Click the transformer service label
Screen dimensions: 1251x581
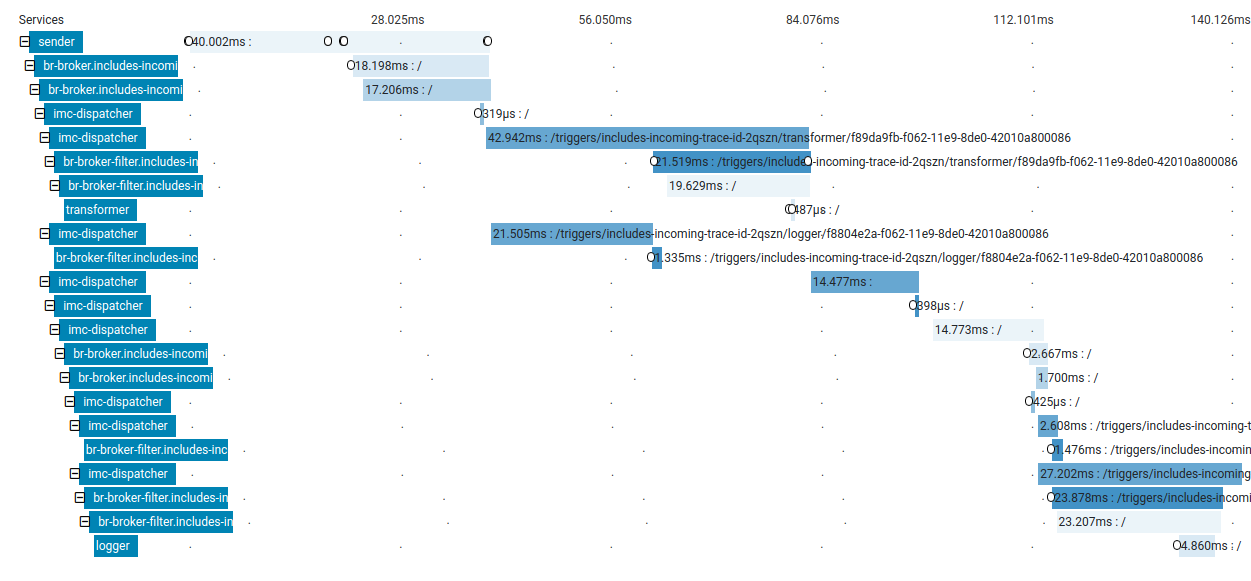point(98,210)
